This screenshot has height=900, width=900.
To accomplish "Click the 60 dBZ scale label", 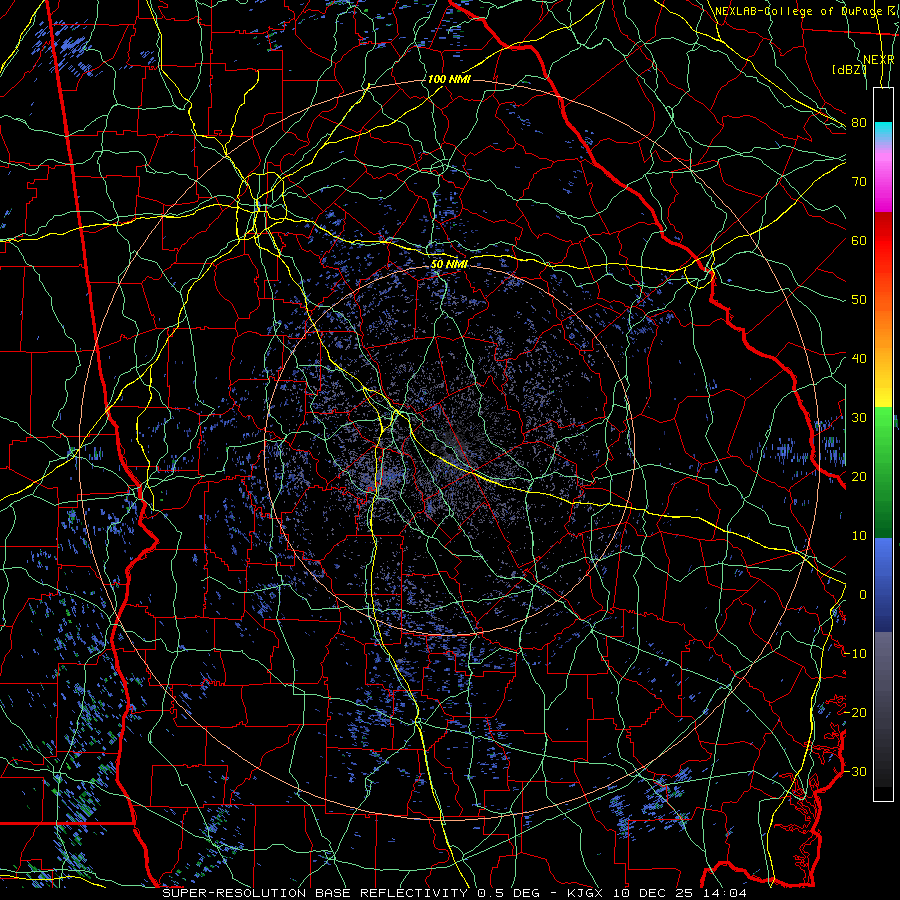I will click(859, 240).
